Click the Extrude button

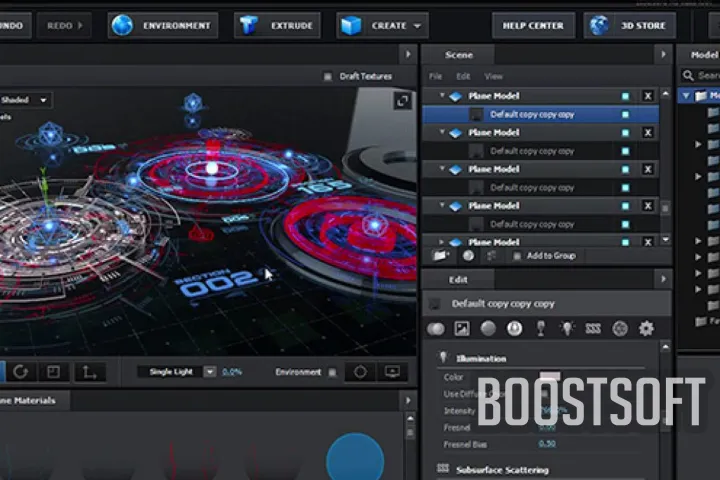(277, 25)
